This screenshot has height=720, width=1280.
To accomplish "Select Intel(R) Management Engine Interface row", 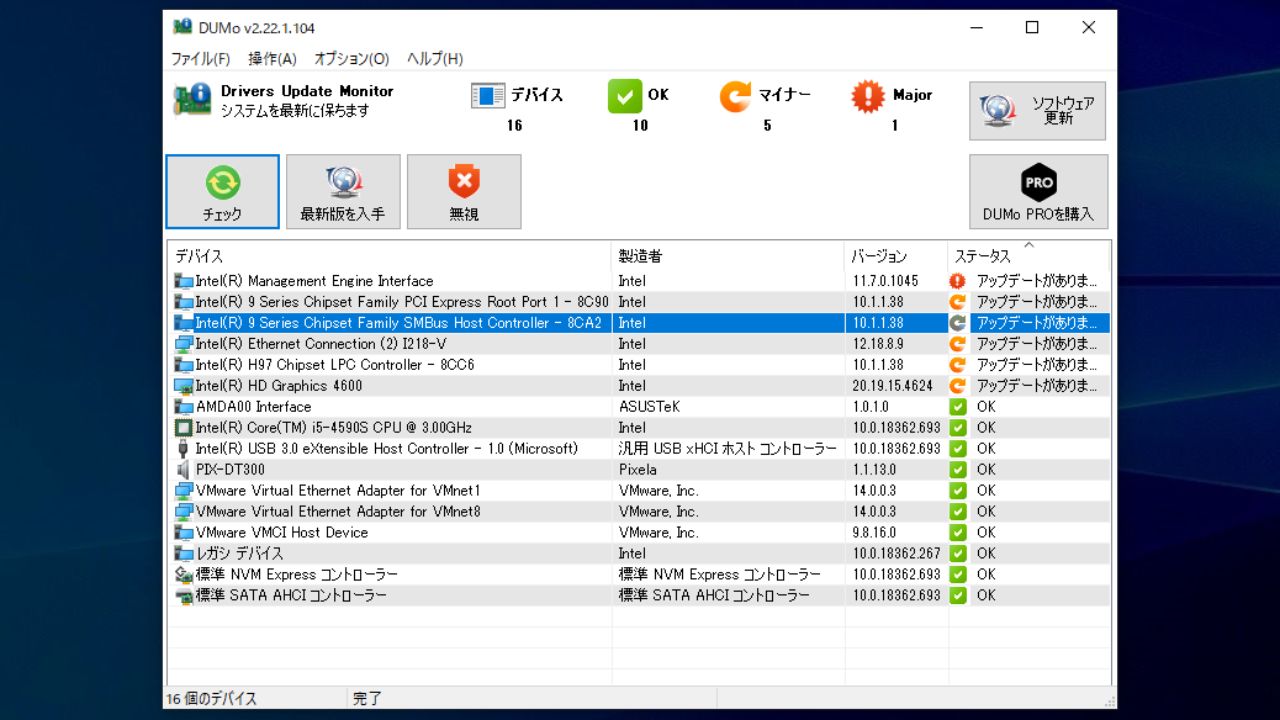I will point(639,281).
